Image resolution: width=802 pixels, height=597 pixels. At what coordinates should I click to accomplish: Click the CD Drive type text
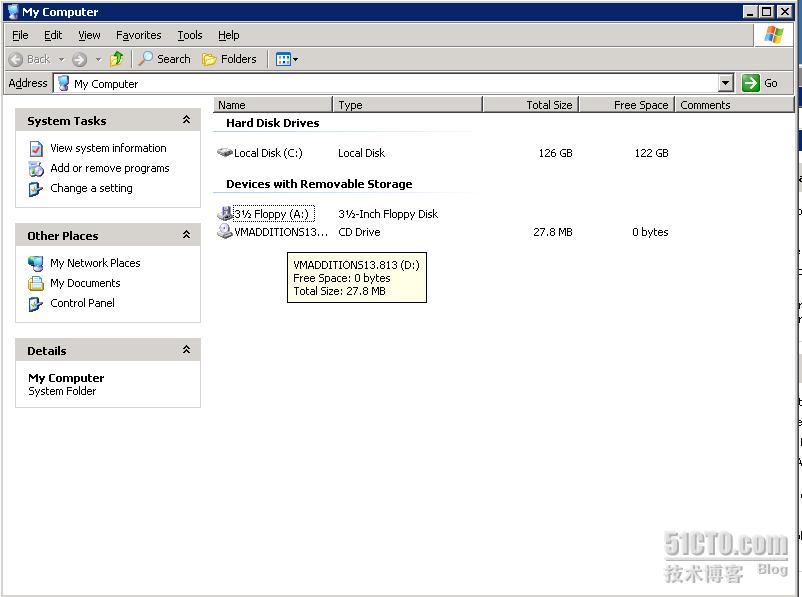(359, 232)
